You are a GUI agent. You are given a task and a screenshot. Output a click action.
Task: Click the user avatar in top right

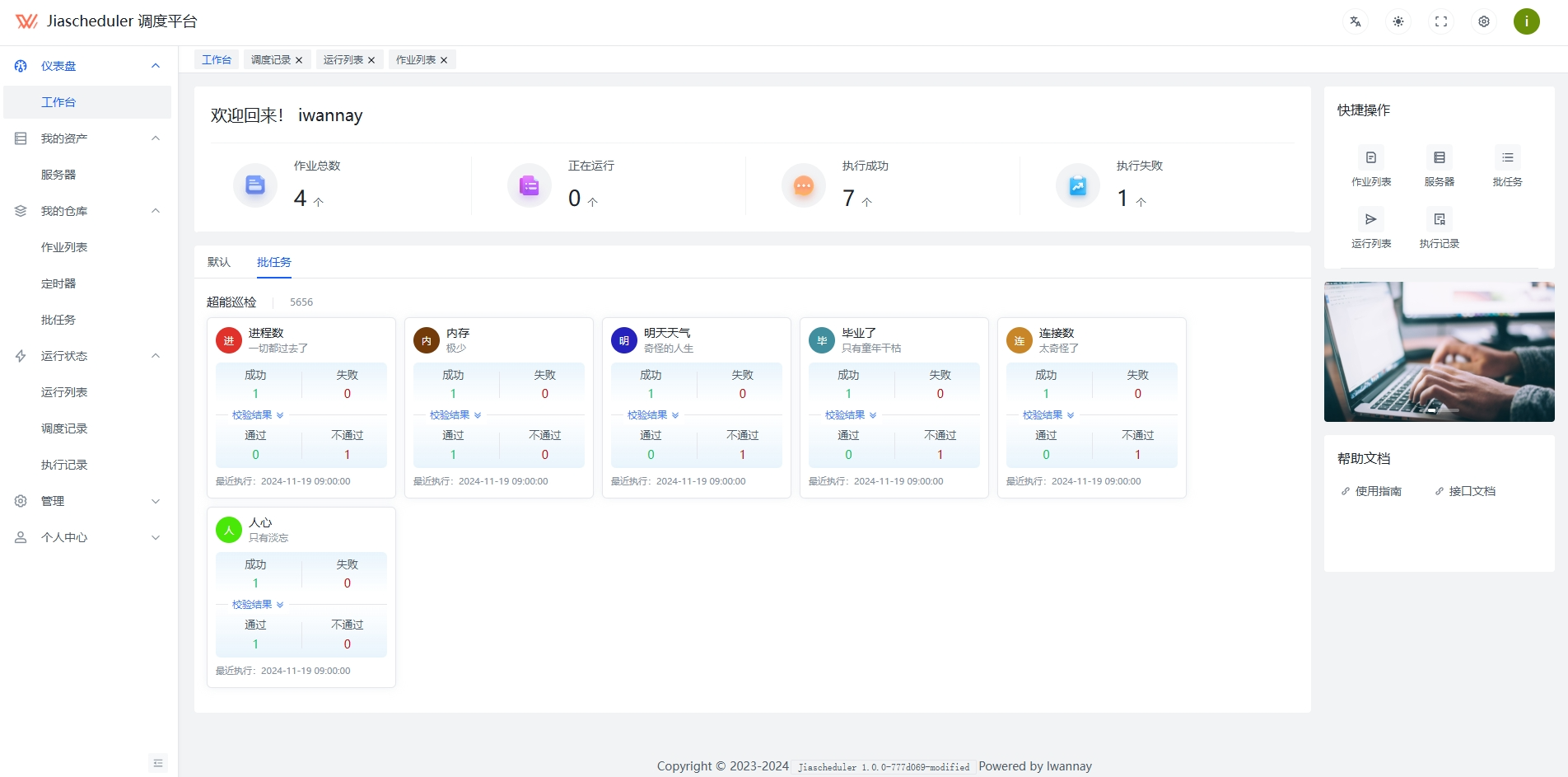coord(1526,21)
